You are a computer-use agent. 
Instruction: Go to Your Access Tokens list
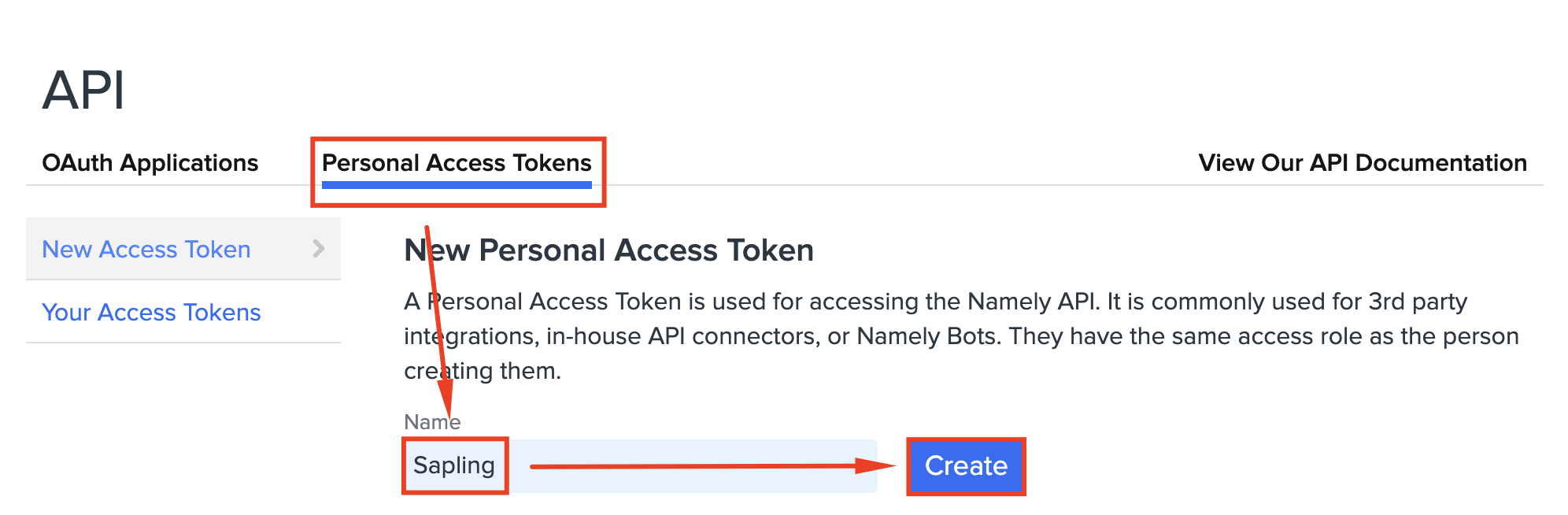tap(151, 313)
